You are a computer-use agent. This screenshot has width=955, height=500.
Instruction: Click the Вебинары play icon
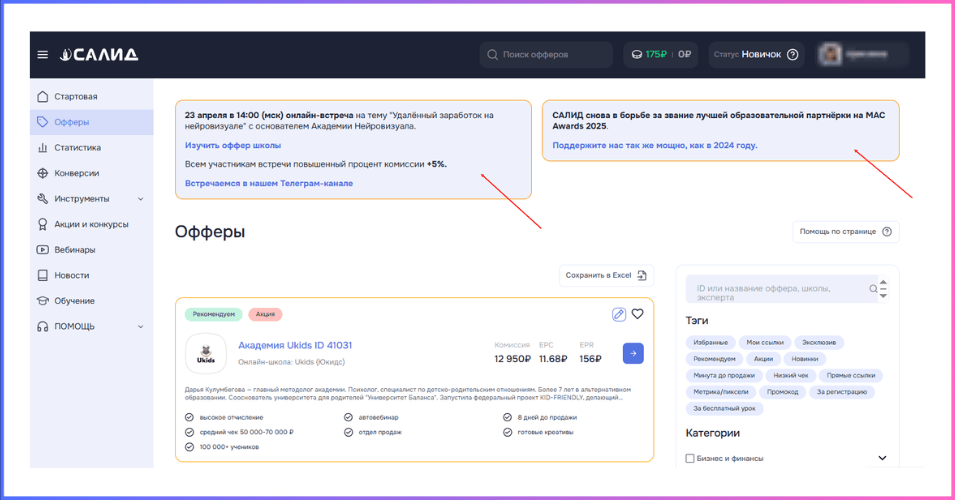[43, 250]
